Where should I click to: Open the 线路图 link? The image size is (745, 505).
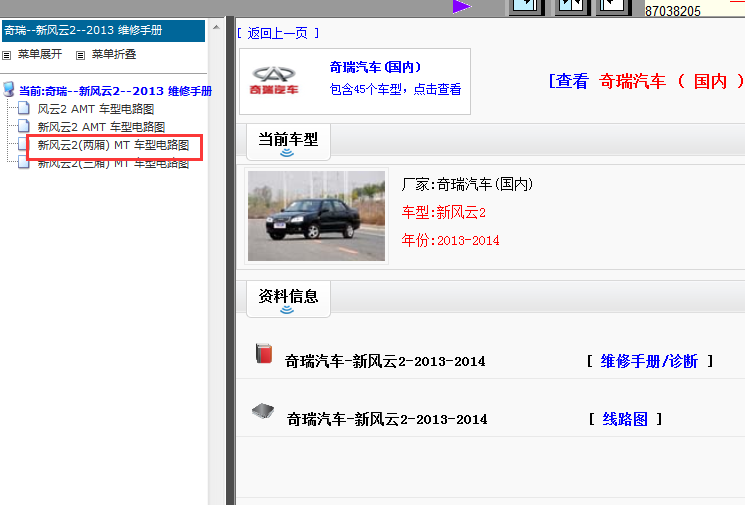tap(625, 419)
